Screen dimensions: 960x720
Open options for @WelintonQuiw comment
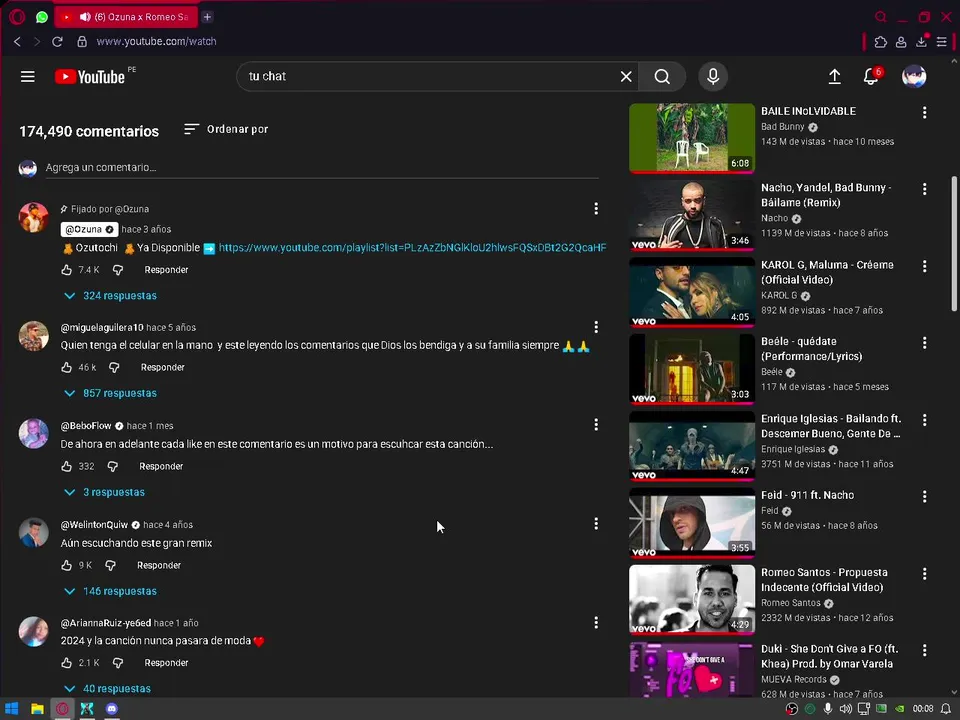coord(596,523)
